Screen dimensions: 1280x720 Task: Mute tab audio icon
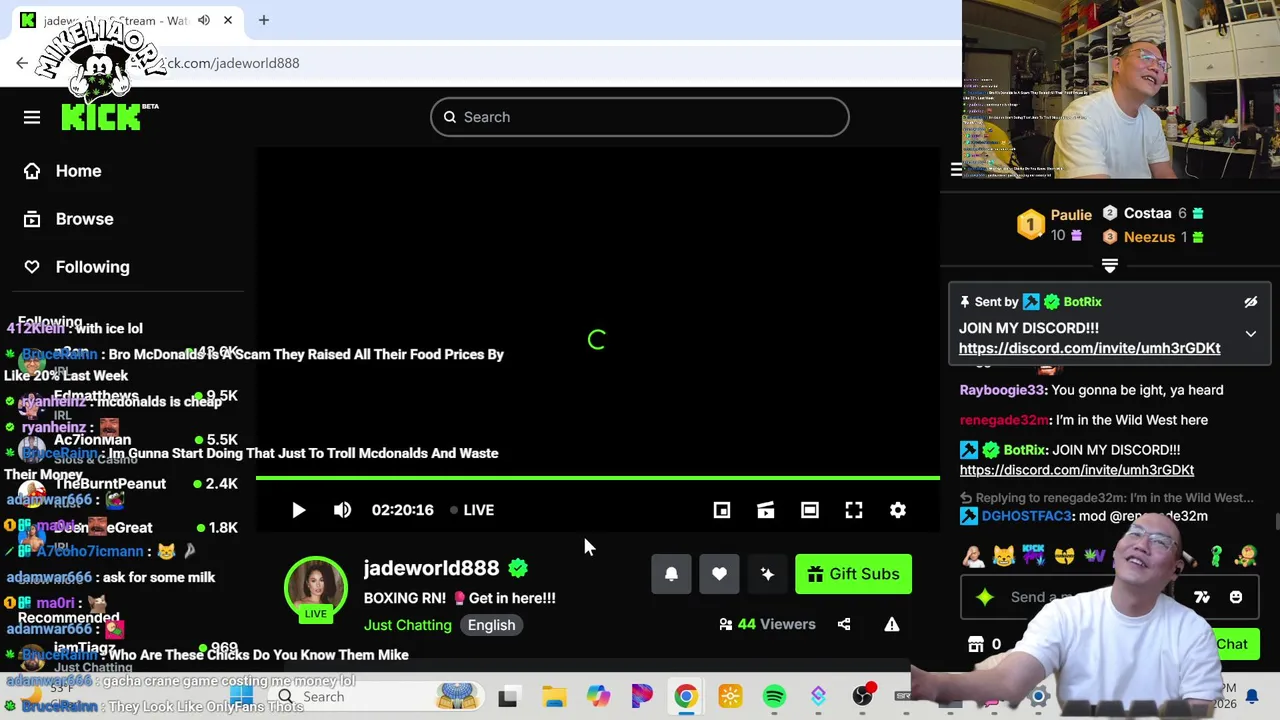coord(204,20)
